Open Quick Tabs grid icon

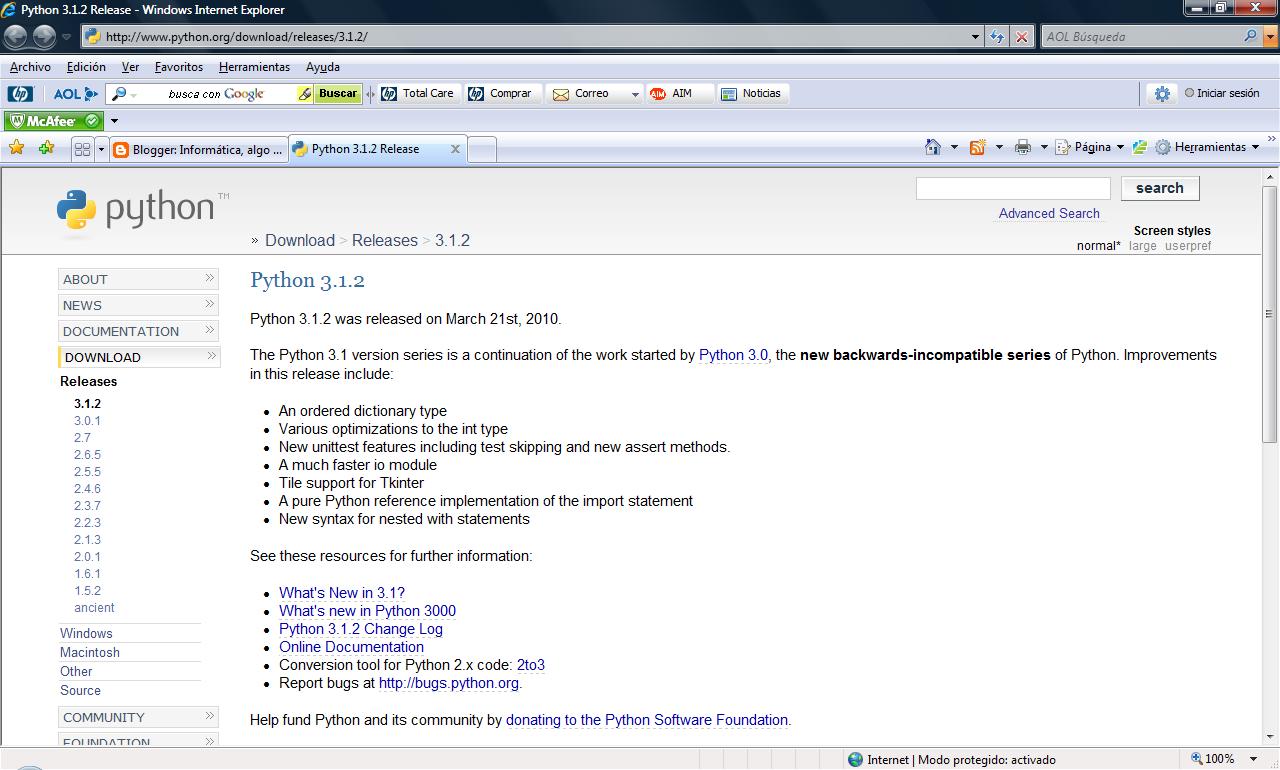pos(82,149)
